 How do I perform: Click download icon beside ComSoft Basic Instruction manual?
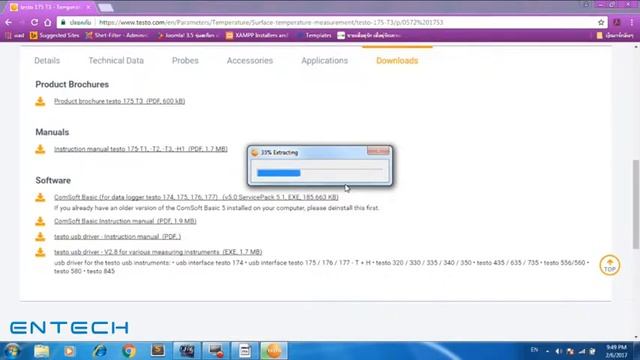40,221
